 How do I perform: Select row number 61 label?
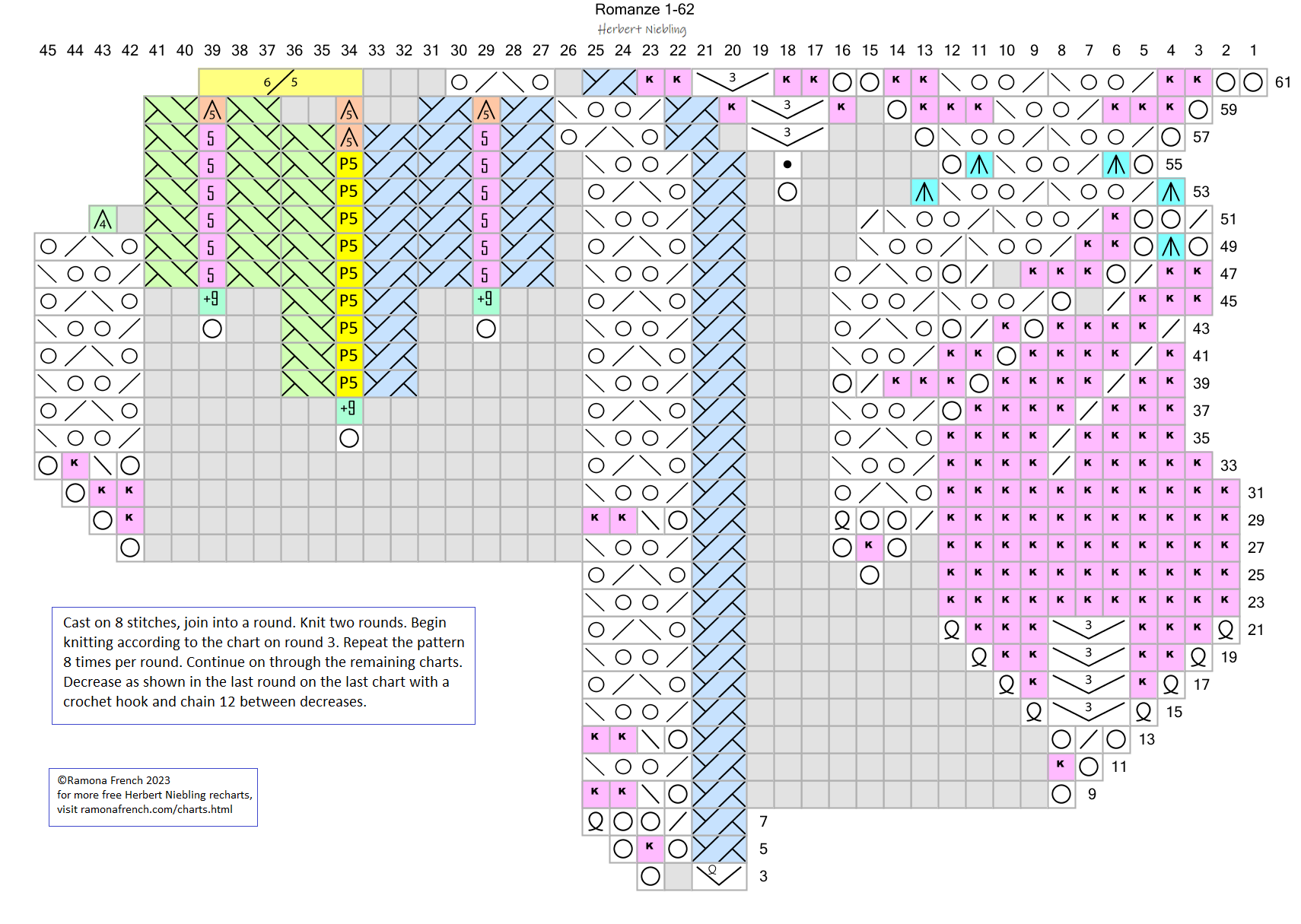[x=1283, y=82]
